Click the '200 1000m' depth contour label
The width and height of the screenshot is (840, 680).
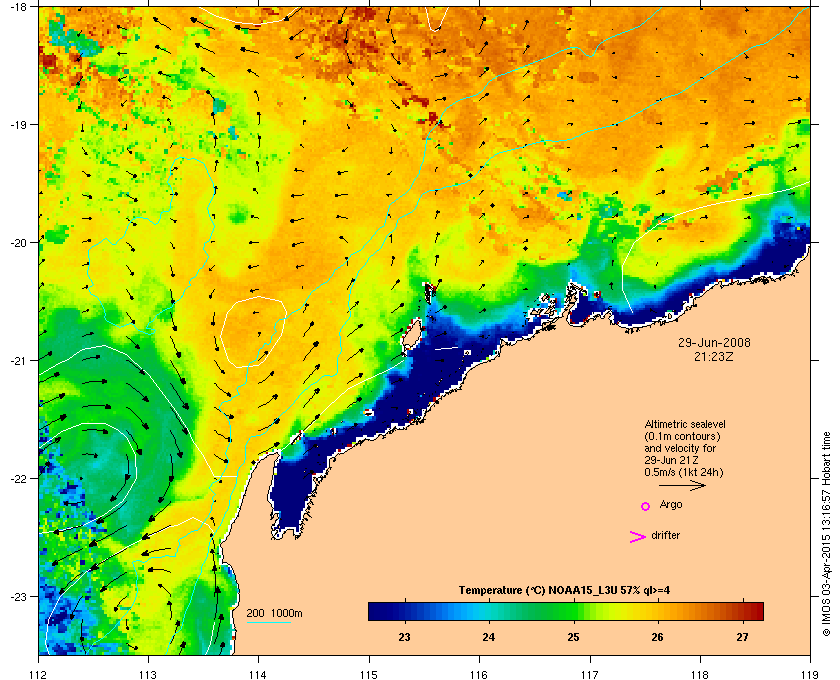(274, 613)
